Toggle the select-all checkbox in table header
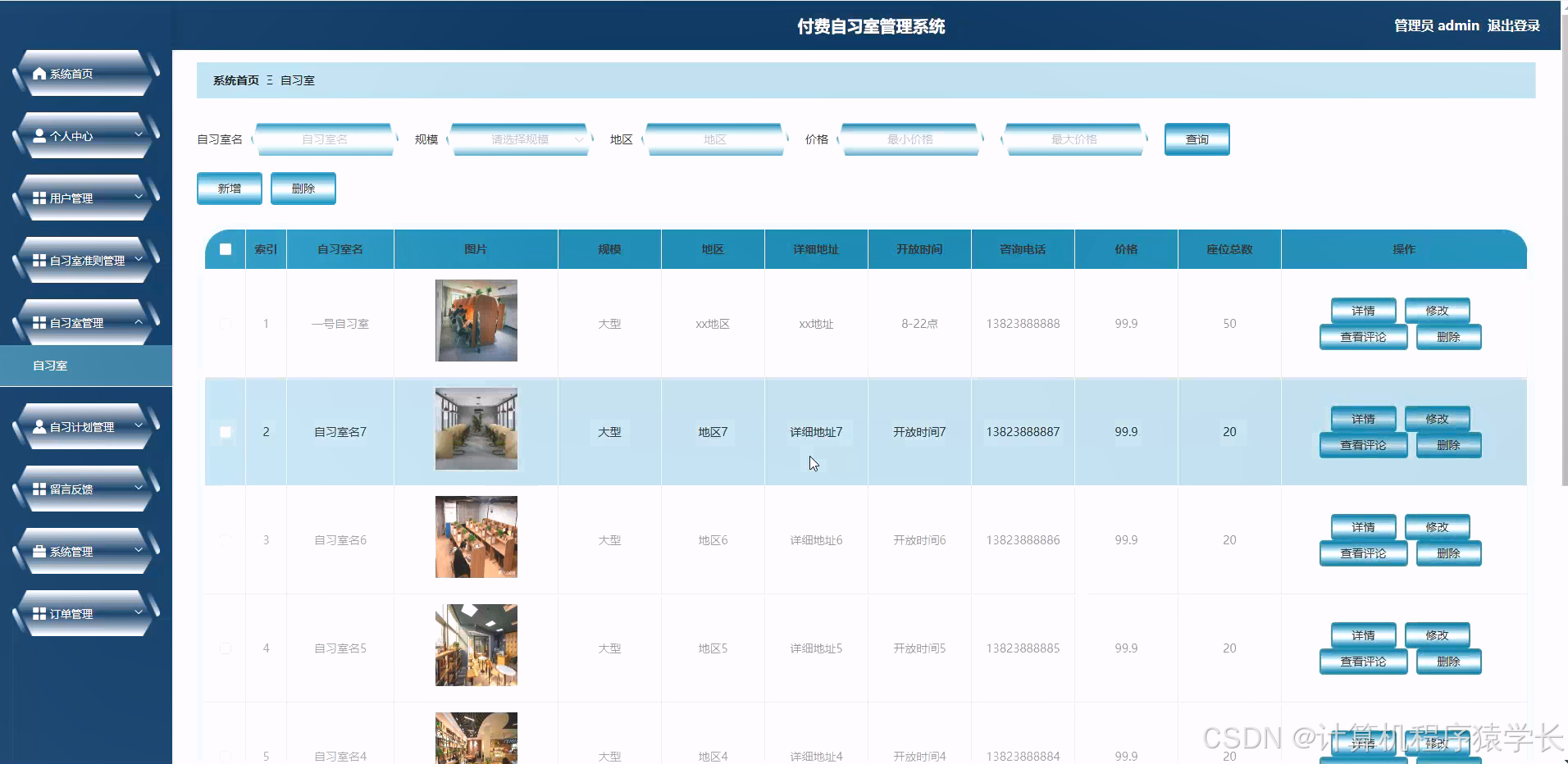 pyautogui.click(x=226, y=249)
